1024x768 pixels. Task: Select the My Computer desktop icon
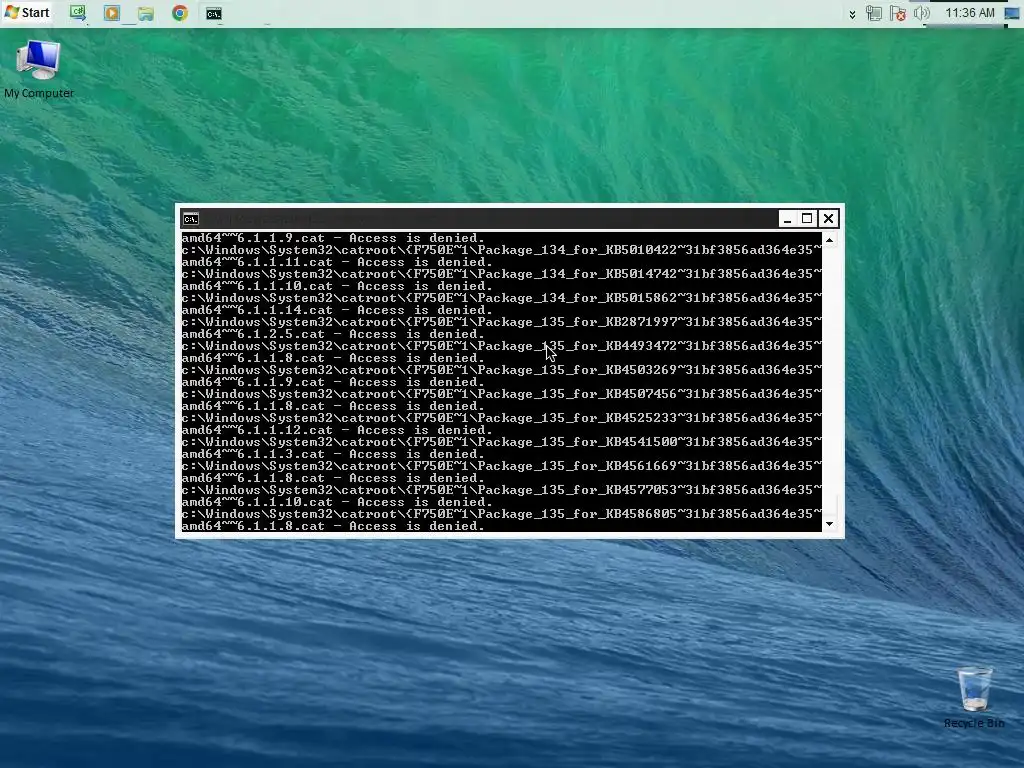tap(39, 69)
